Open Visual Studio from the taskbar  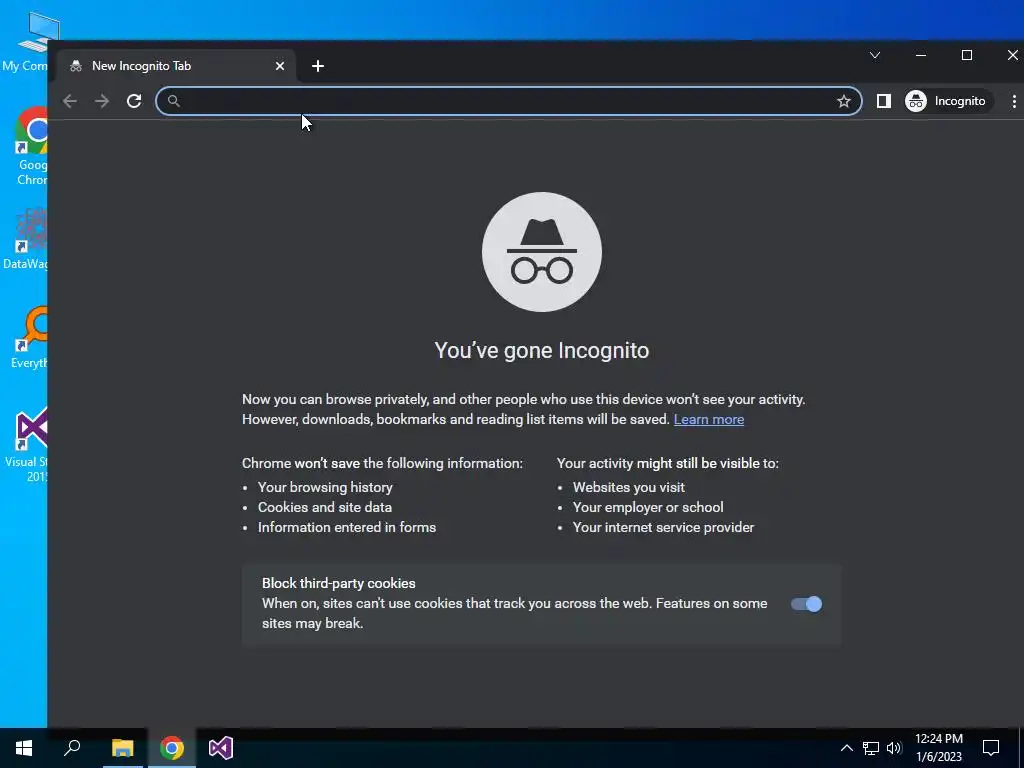coord(221,748)
